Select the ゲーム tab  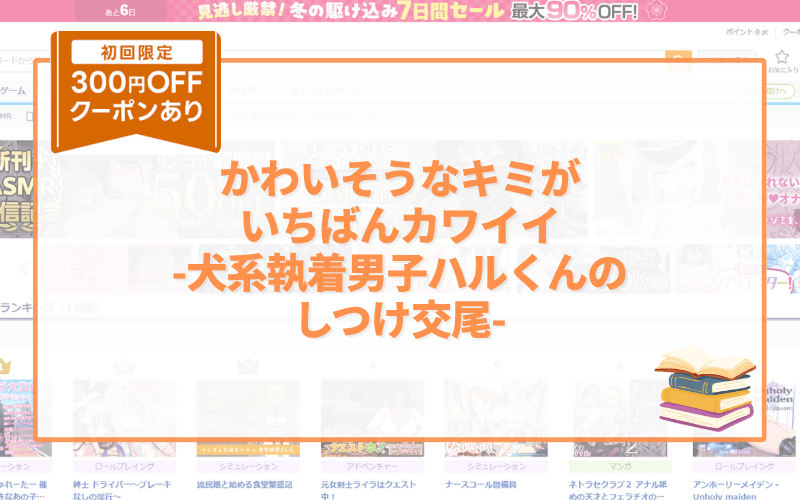pos(12,91)
